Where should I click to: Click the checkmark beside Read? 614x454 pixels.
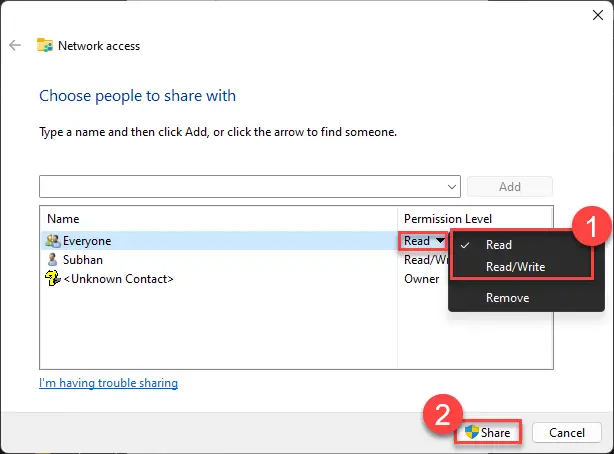point(466,245)
